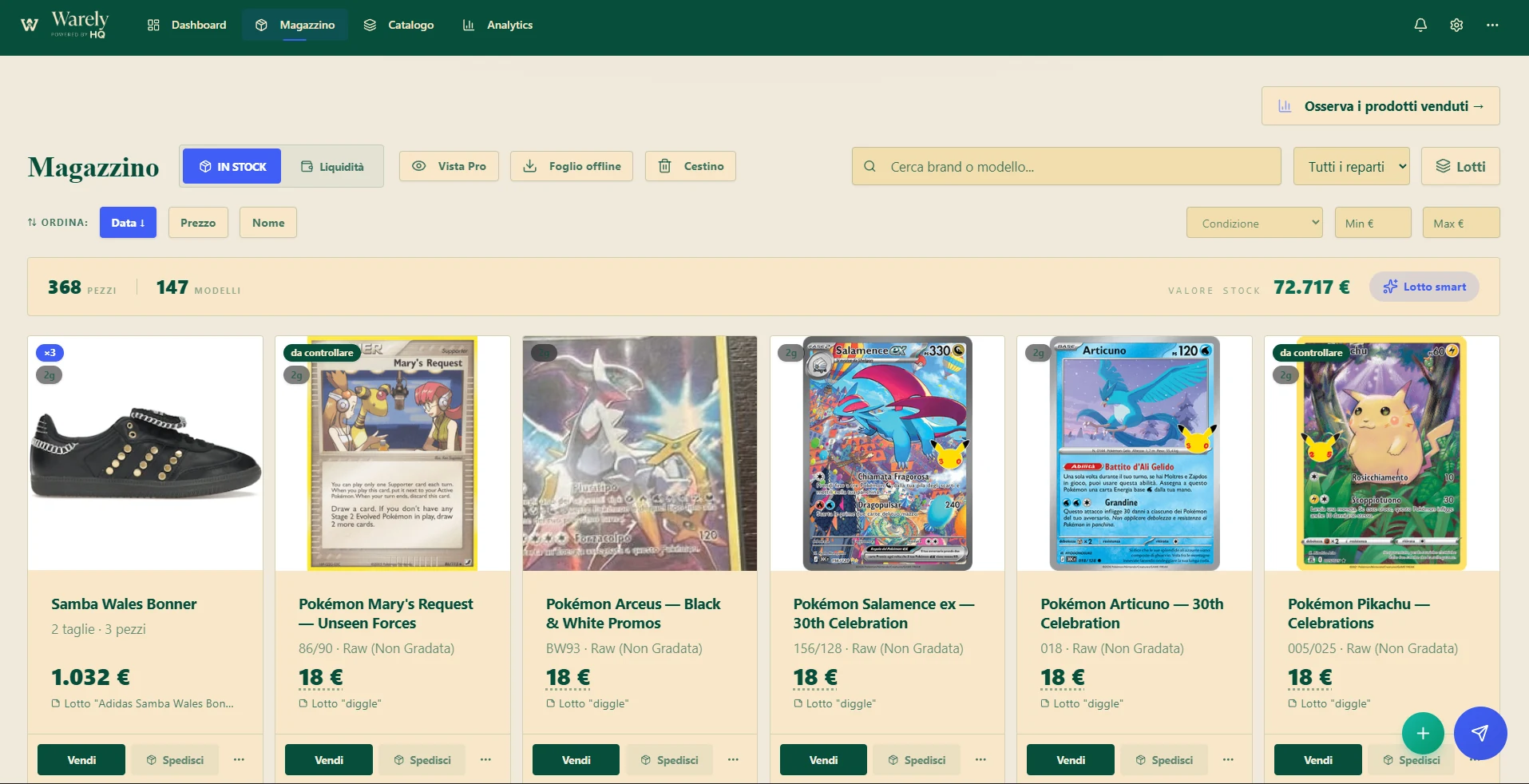The width and height of the screenshot is (1529, 784).
Task: Toggle Vista Pro mode
Action: [x=449, y=166]
